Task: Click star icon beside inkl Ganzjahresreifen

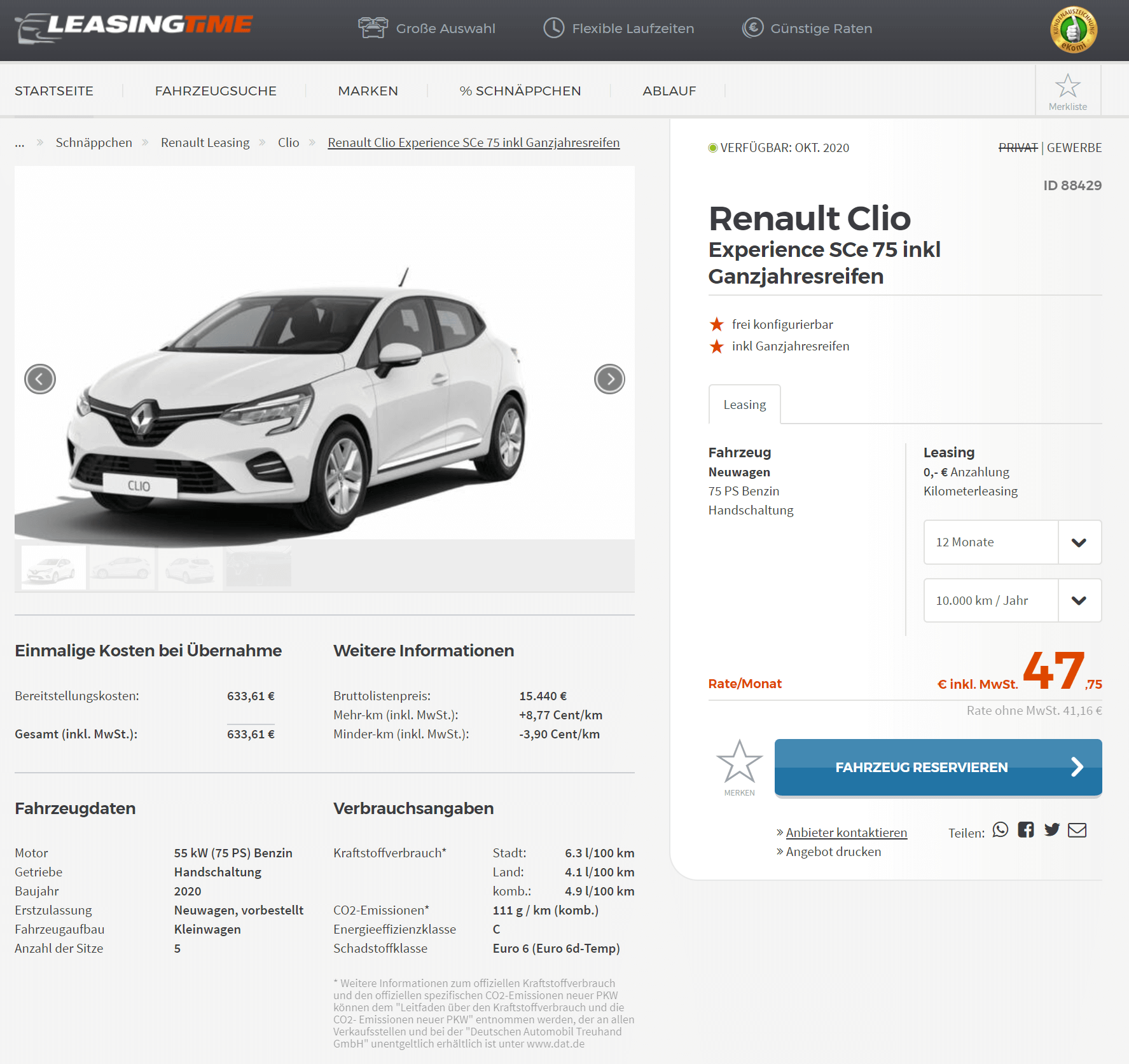Action: [x=717, y=347]
